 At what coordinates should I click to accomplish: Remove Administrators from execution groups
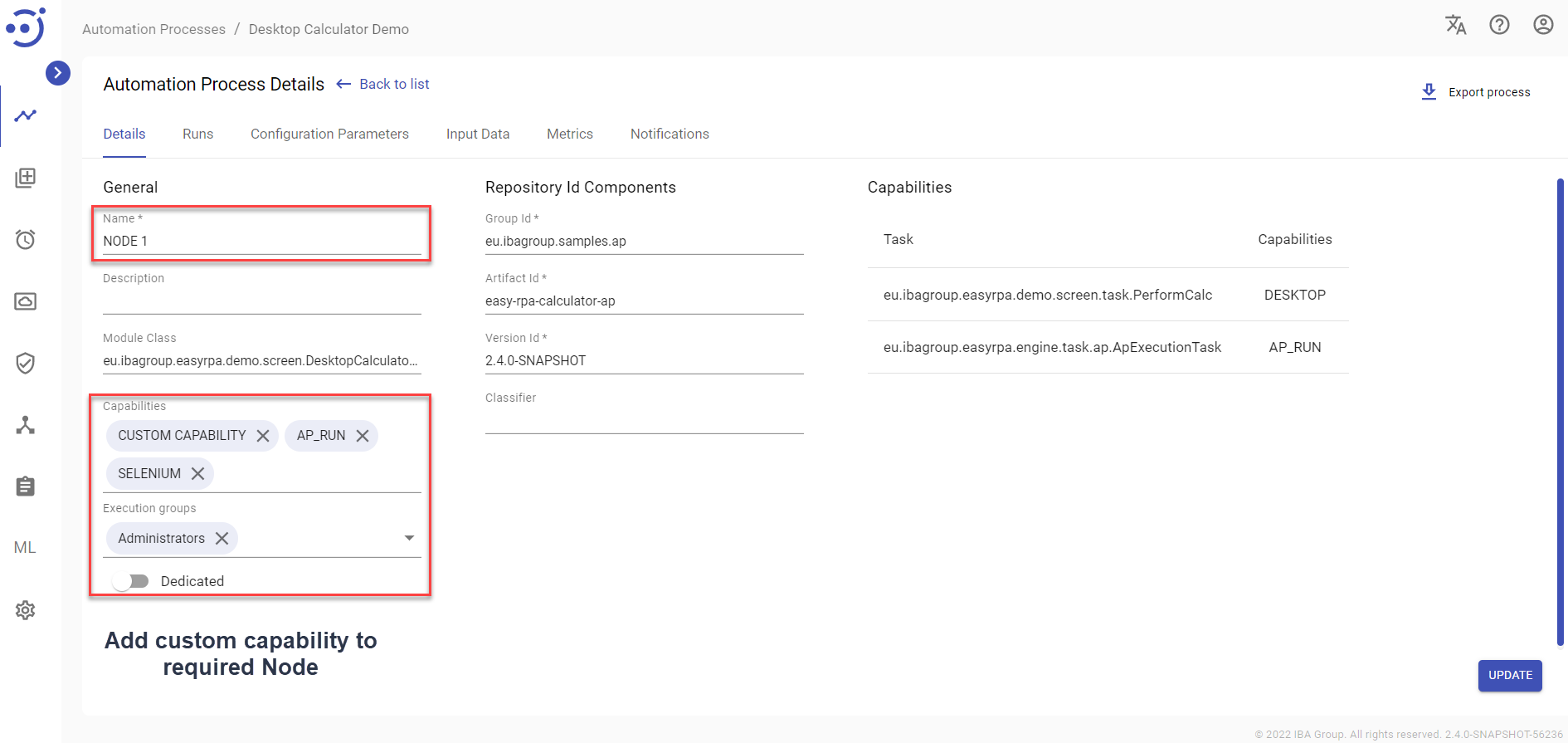pos(222,539)
